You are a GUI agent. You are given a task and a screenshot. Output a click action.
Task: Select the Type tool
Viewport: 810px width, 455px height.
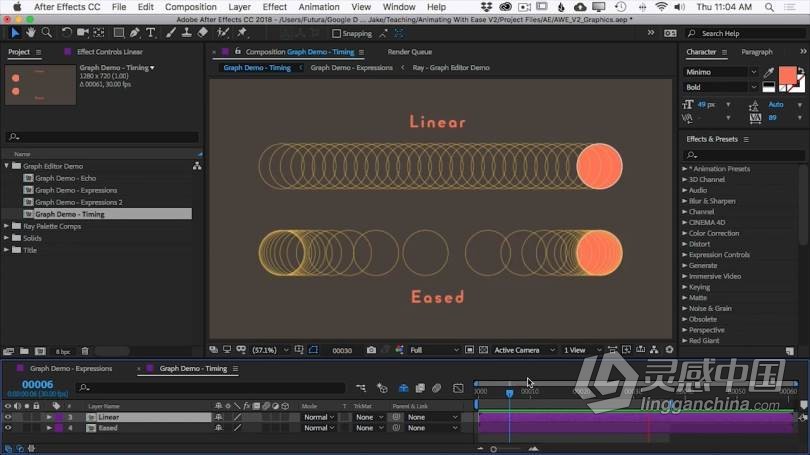pyautogui.click(x=151, y=33)
